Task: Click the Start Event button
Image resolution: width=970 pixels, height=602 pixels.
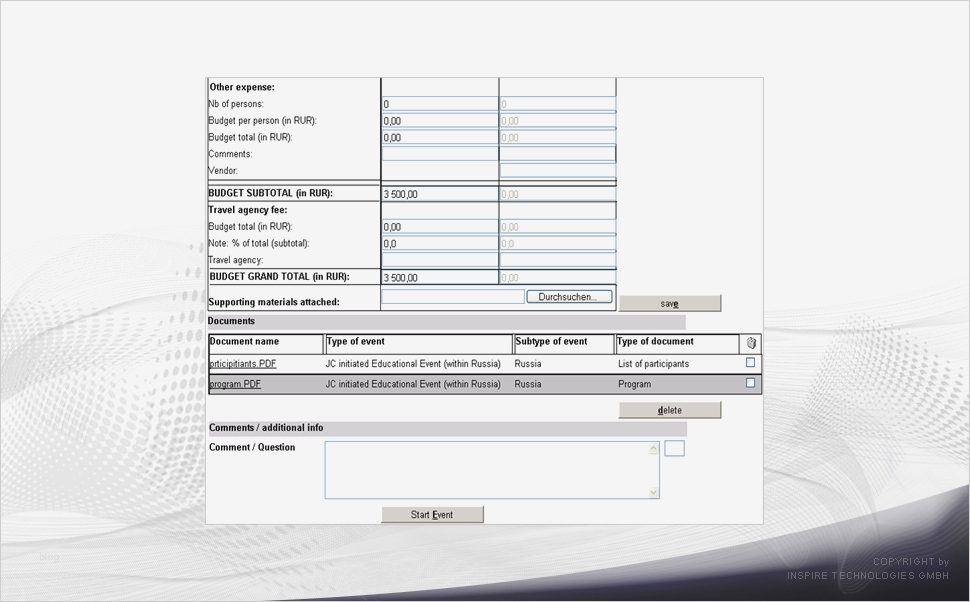Action: tap(432, 515)
